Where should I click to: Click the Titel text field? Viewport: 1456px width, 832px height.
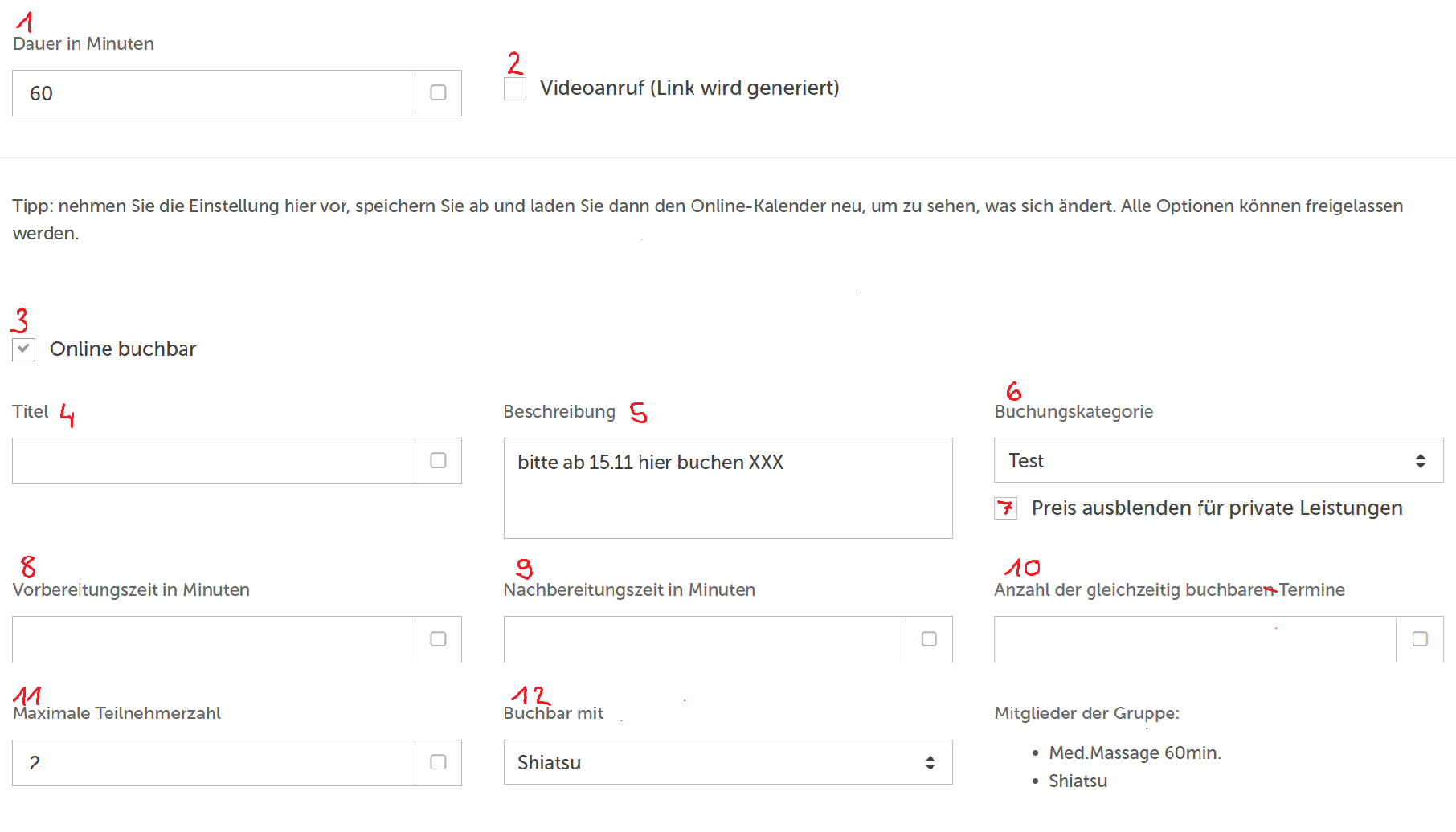tap(214, 461)
